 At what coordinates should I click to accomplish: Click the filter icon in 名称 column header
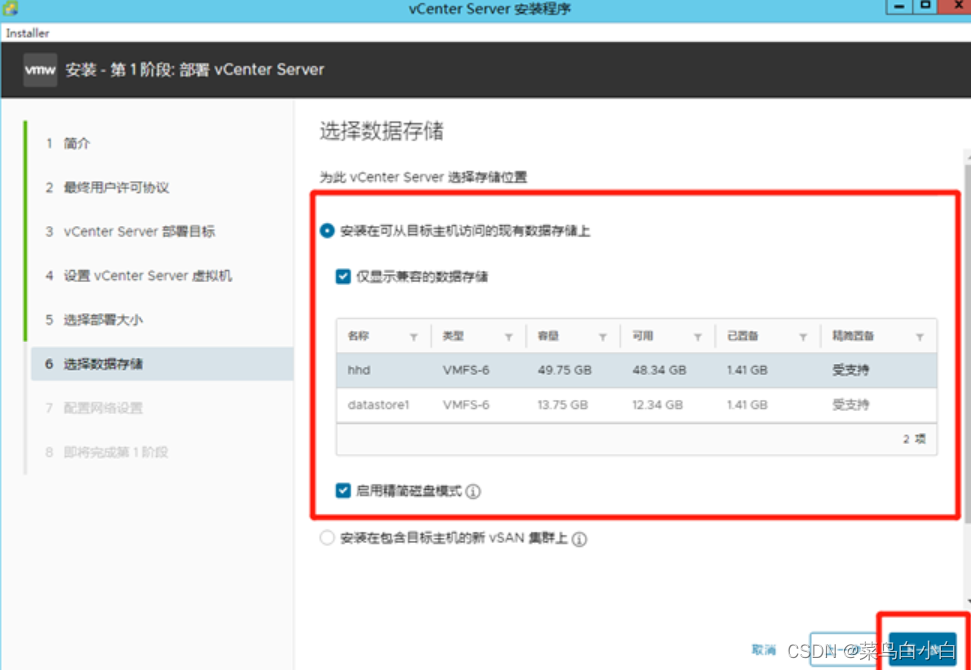tap(414, 337)
